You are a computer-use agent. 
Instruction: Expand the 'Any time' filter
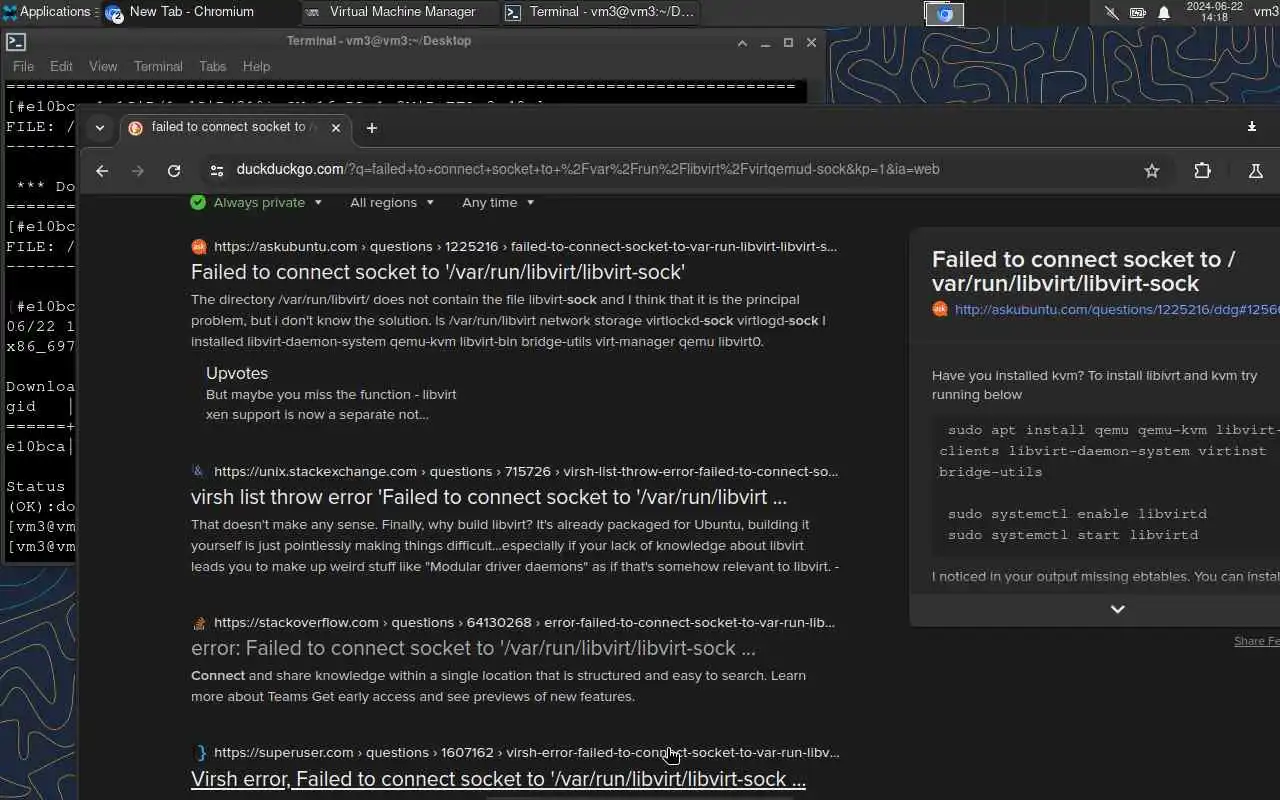pyautogui.click(x=498, y=202)
